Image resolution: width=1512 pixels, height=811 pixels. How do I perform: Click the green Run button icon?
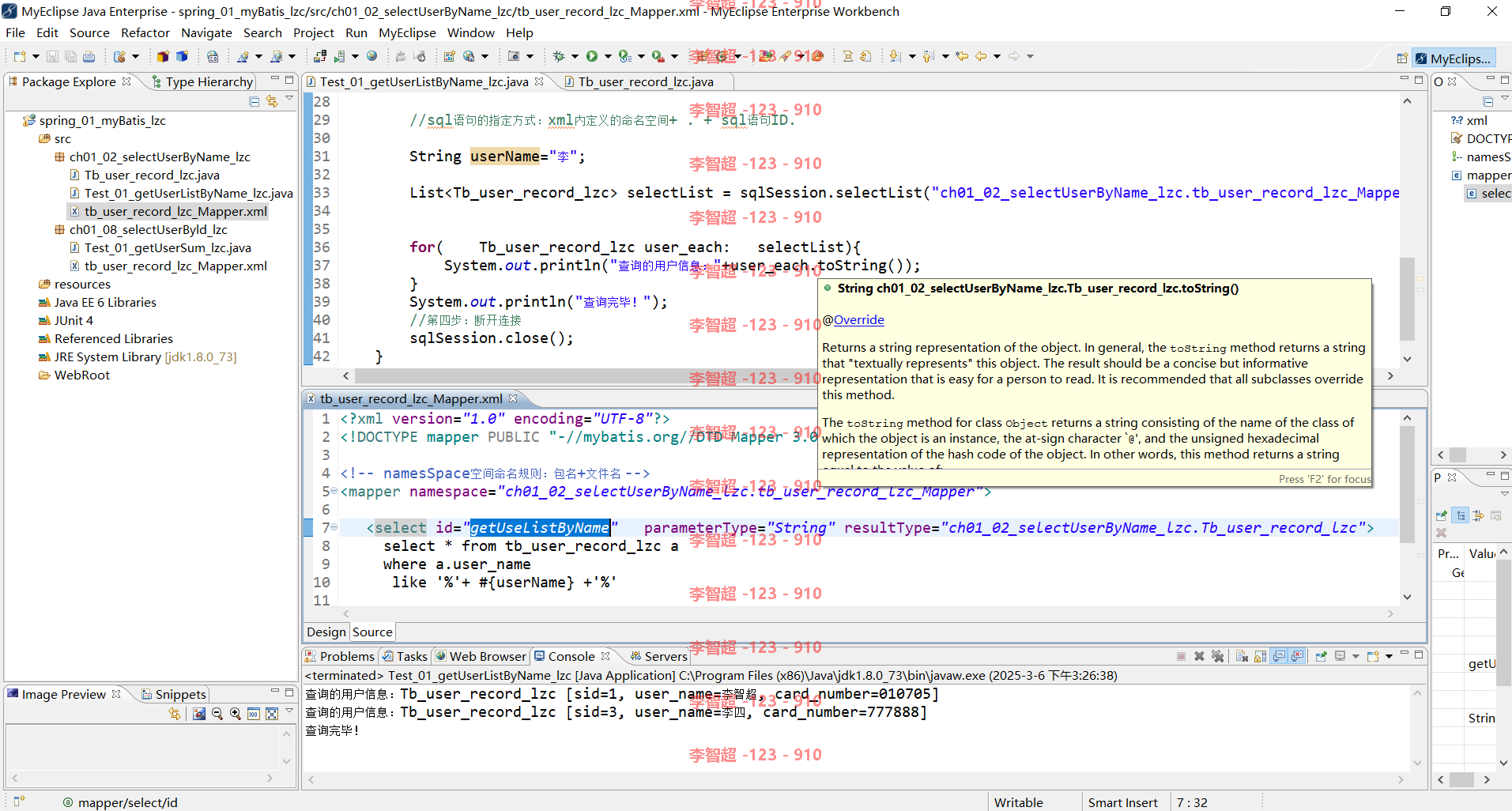(592, 57)
